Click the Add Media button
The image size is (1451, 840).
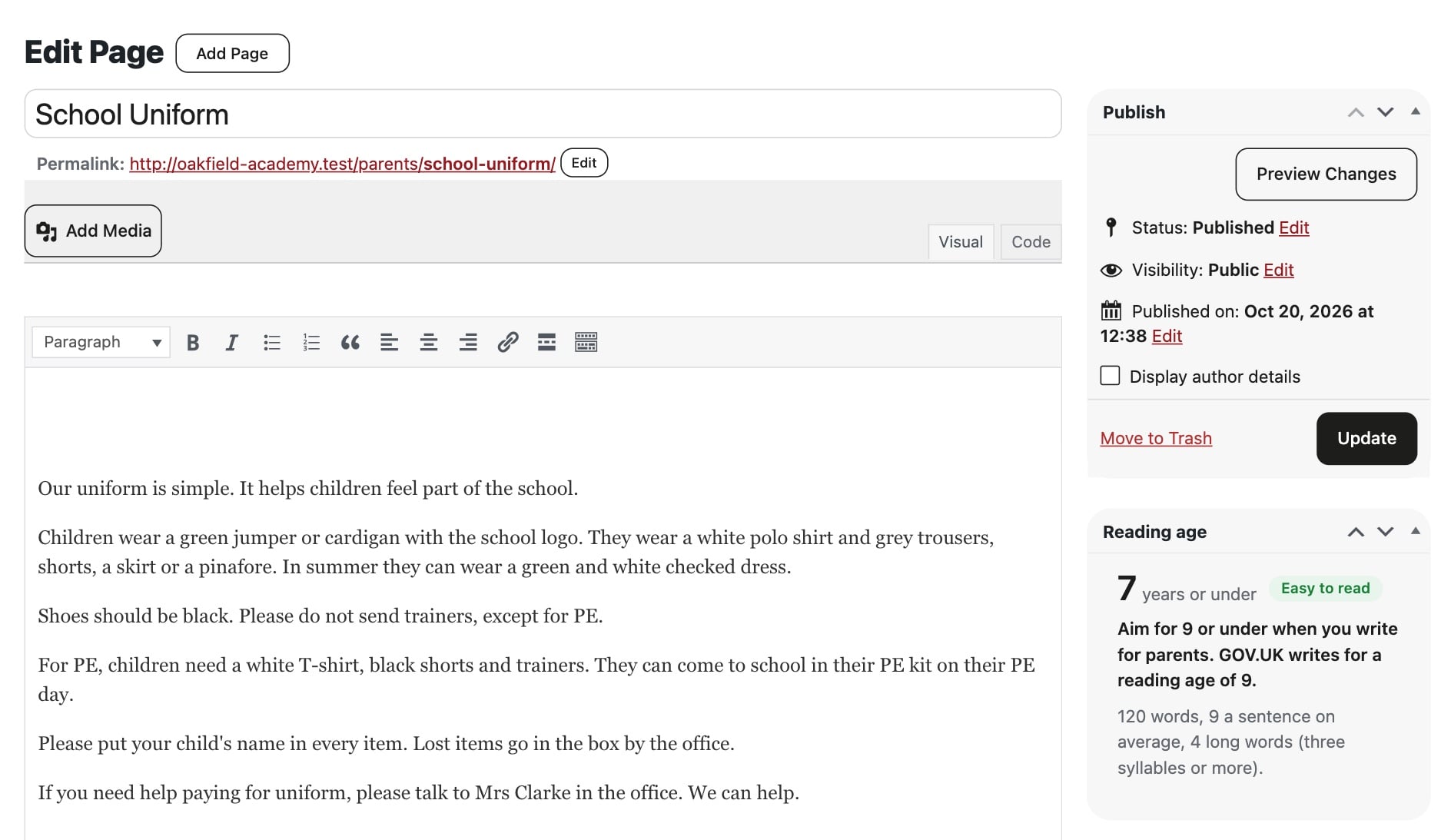pyautogui.click(x=93, y=231)
